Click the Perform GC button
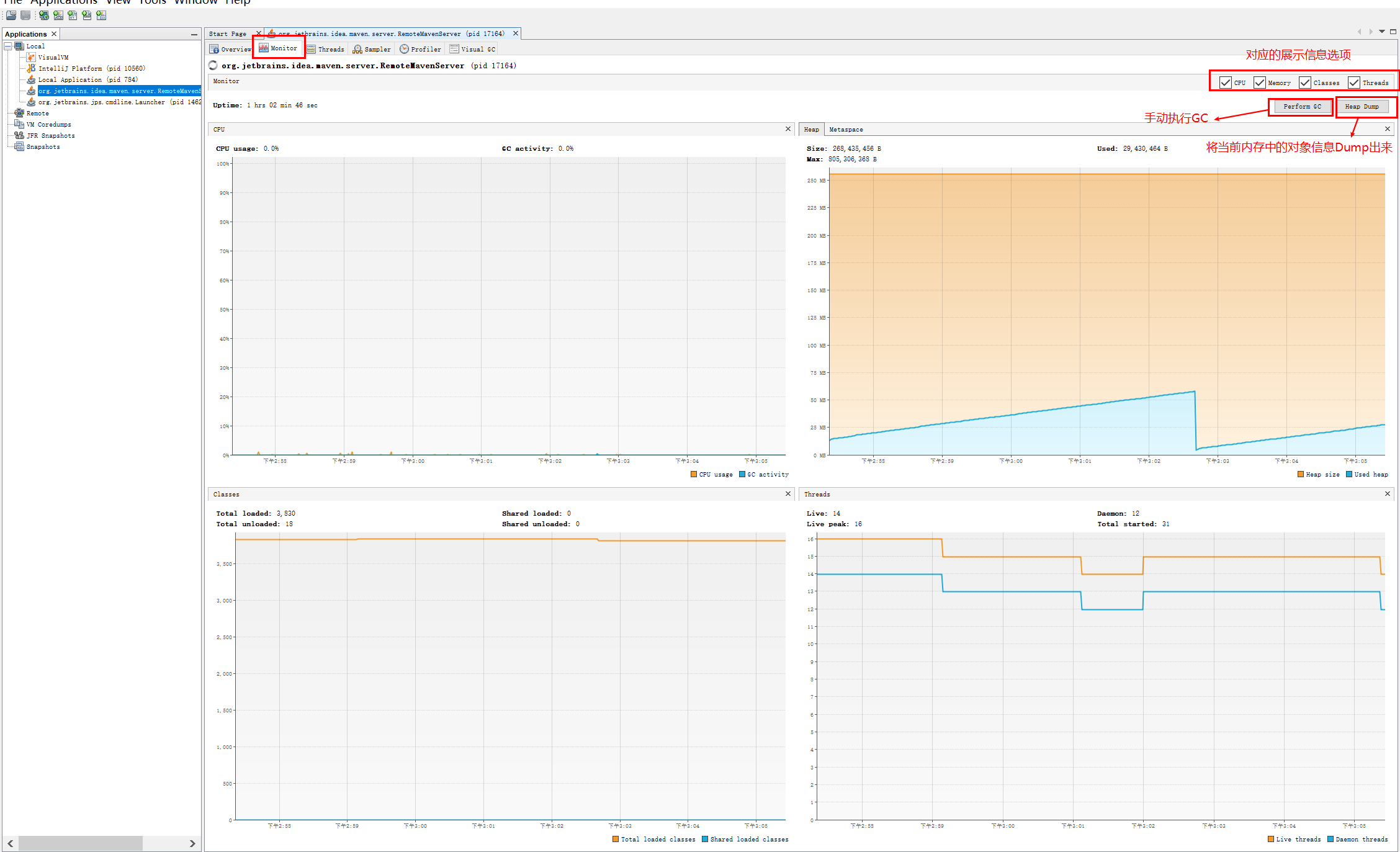Viewport: 1400px width, 852px height. pos(1302,107)
